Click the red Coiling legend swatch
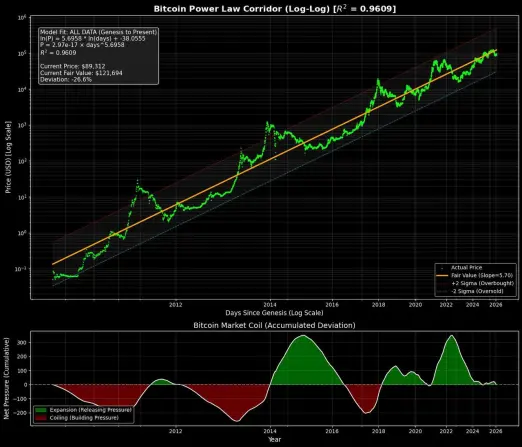This screenshot has width=522, height=447. click(x=41, y=418)
